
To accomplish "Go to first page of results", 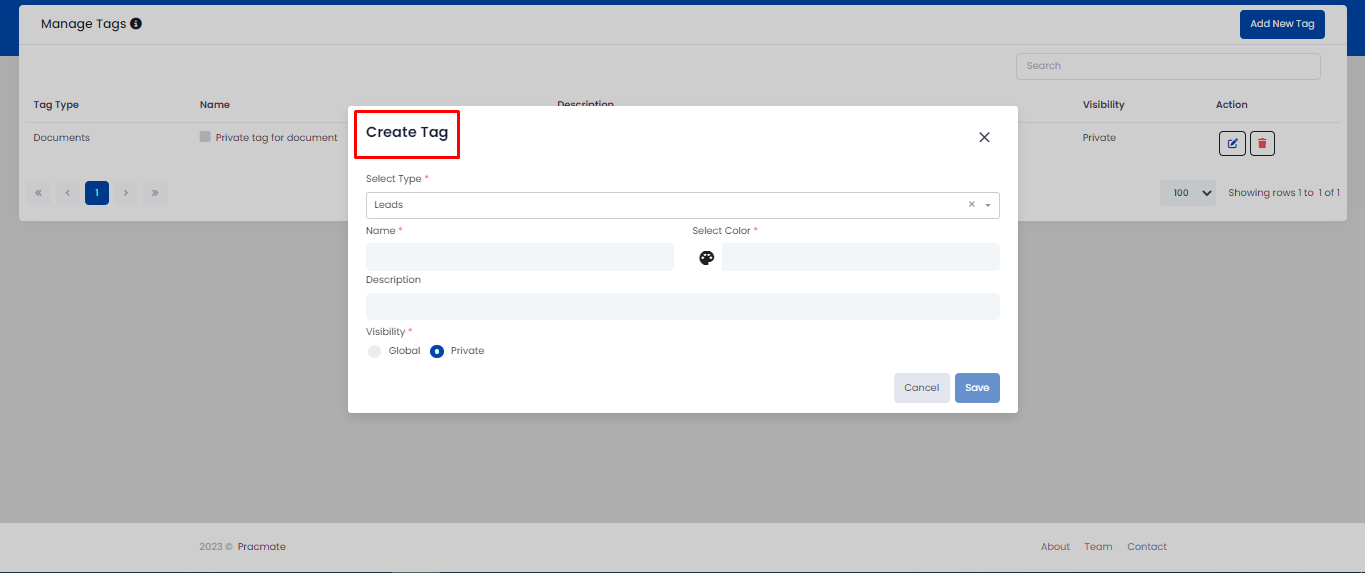I will 39,193.
